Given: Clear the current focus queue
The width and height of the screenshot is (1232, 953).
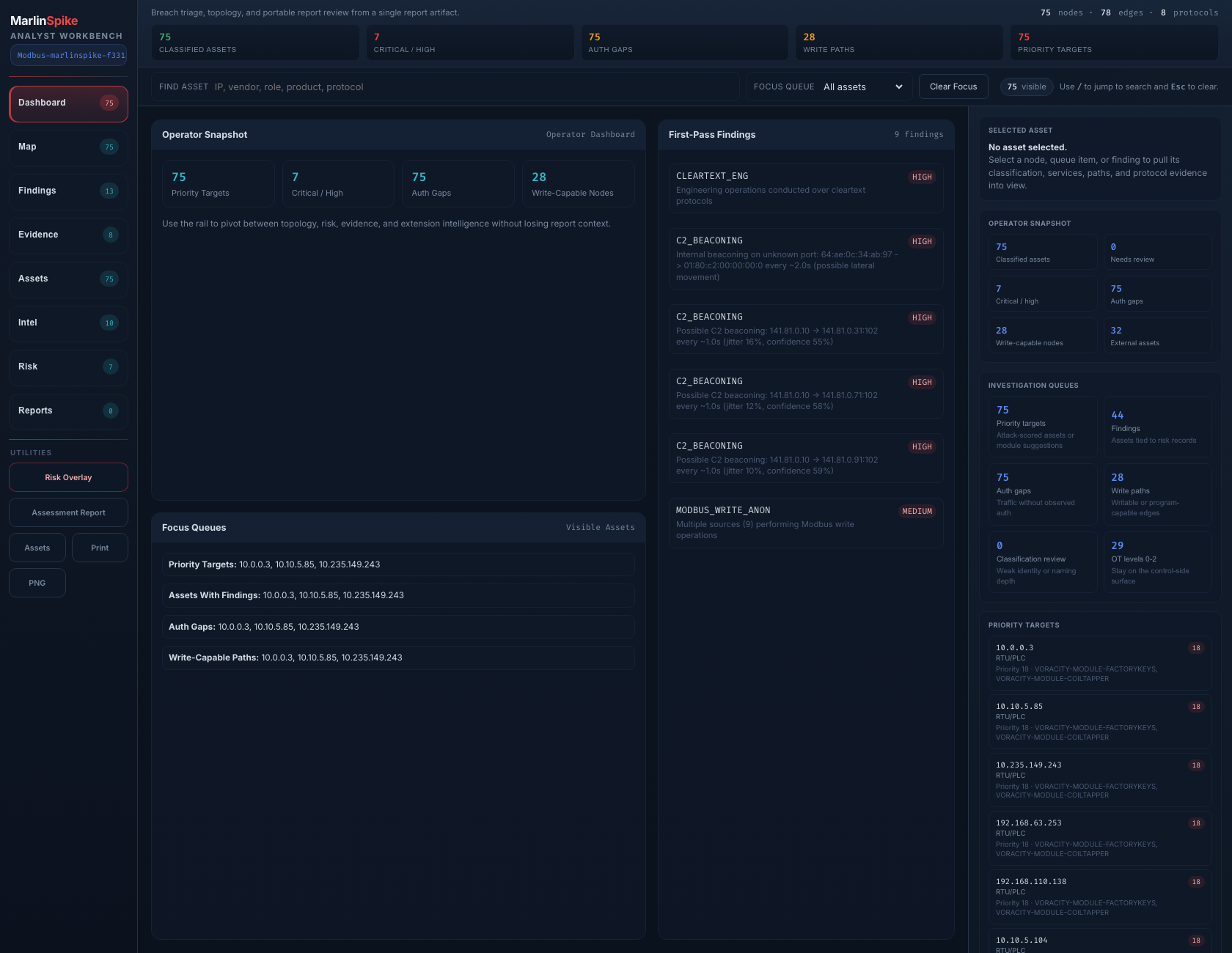Looking at the screenshot, I should [x=953, y=86].
